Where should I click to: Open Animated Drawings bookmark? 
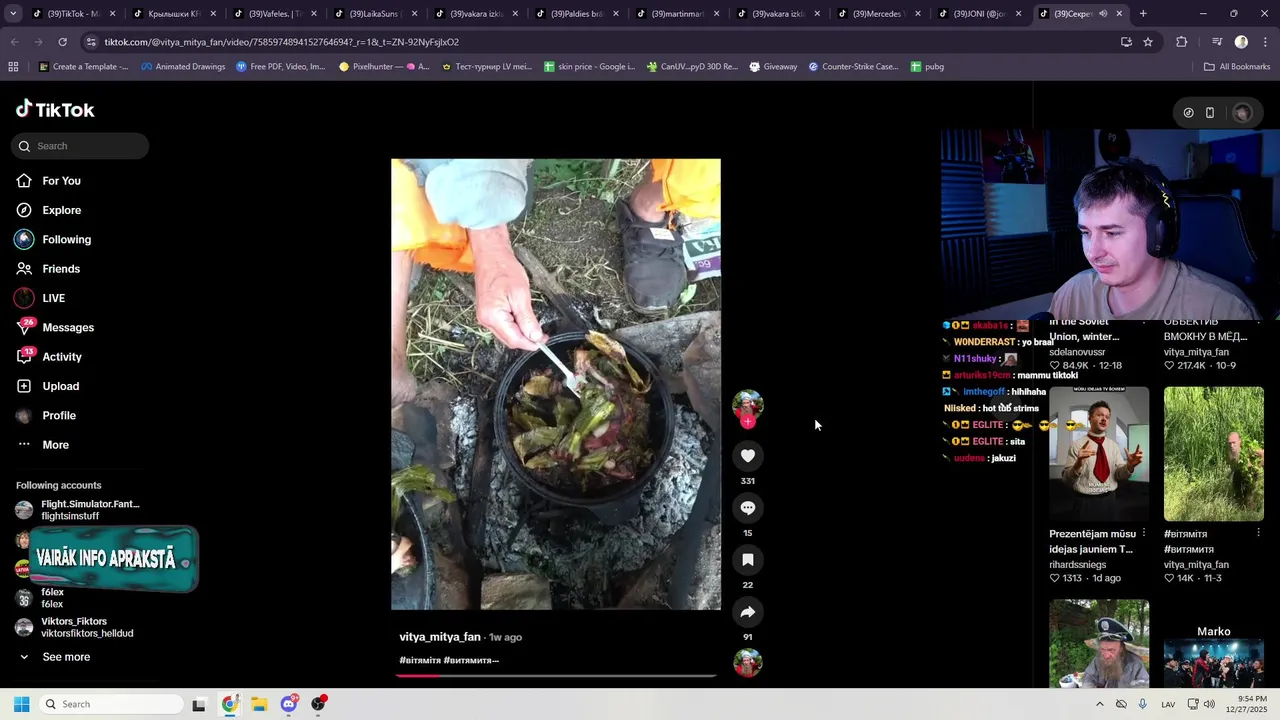click(183, 67)
